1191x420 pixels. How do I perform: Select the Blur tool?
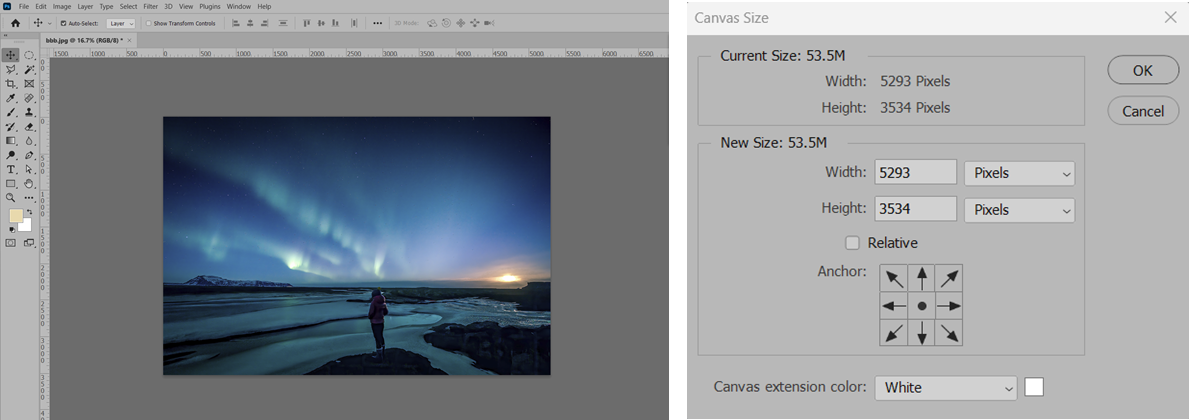(x=29, y=141)
